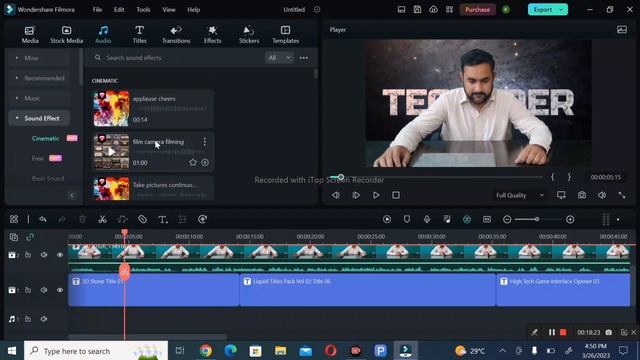This screenshot has height=360, width=640.
Task: Take a snapshot with camera icon
Action: (582, 195)
